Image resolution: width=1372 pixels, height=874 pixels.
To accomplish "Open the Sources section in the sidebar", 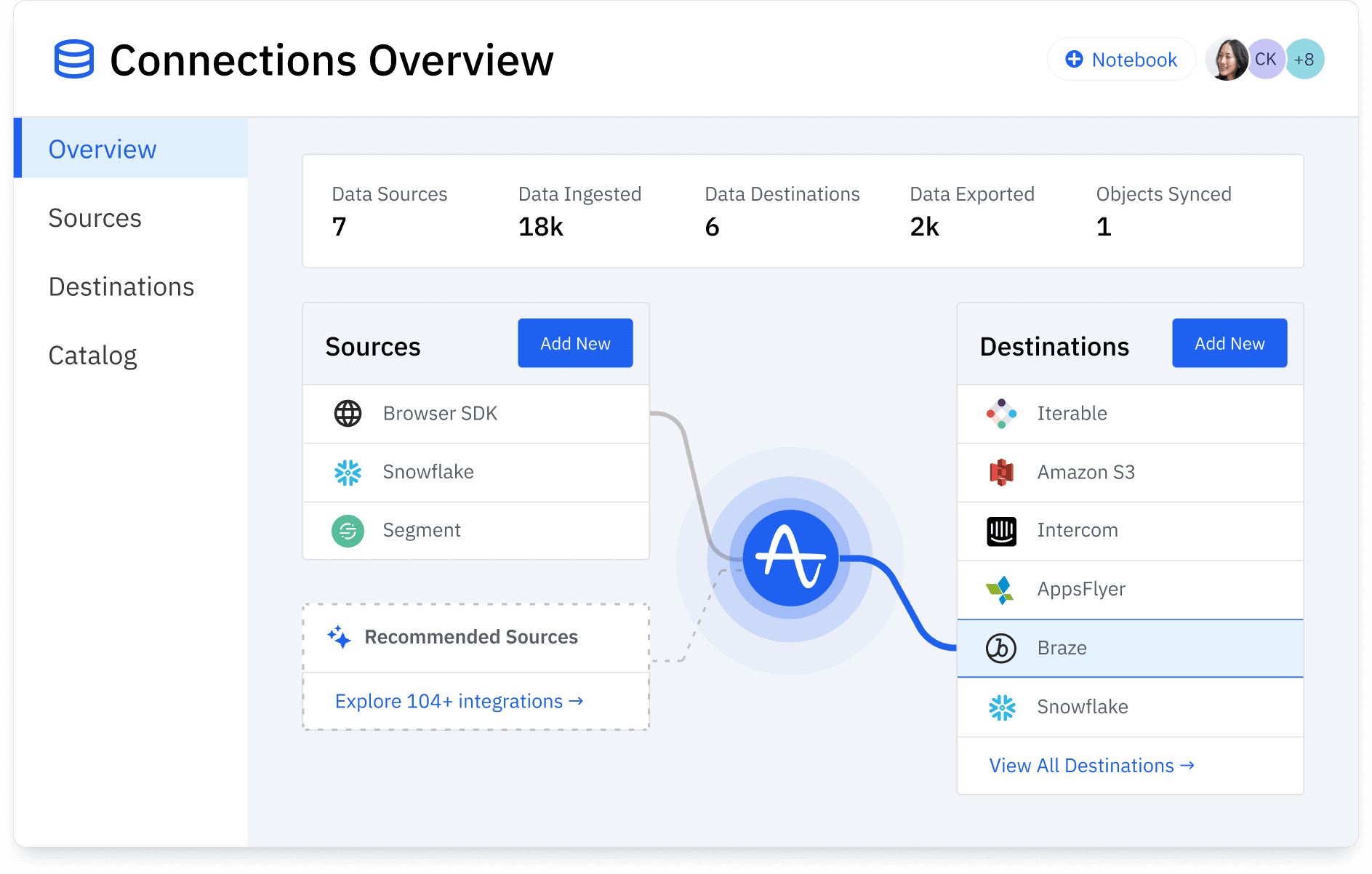I will tap(95, 217).
